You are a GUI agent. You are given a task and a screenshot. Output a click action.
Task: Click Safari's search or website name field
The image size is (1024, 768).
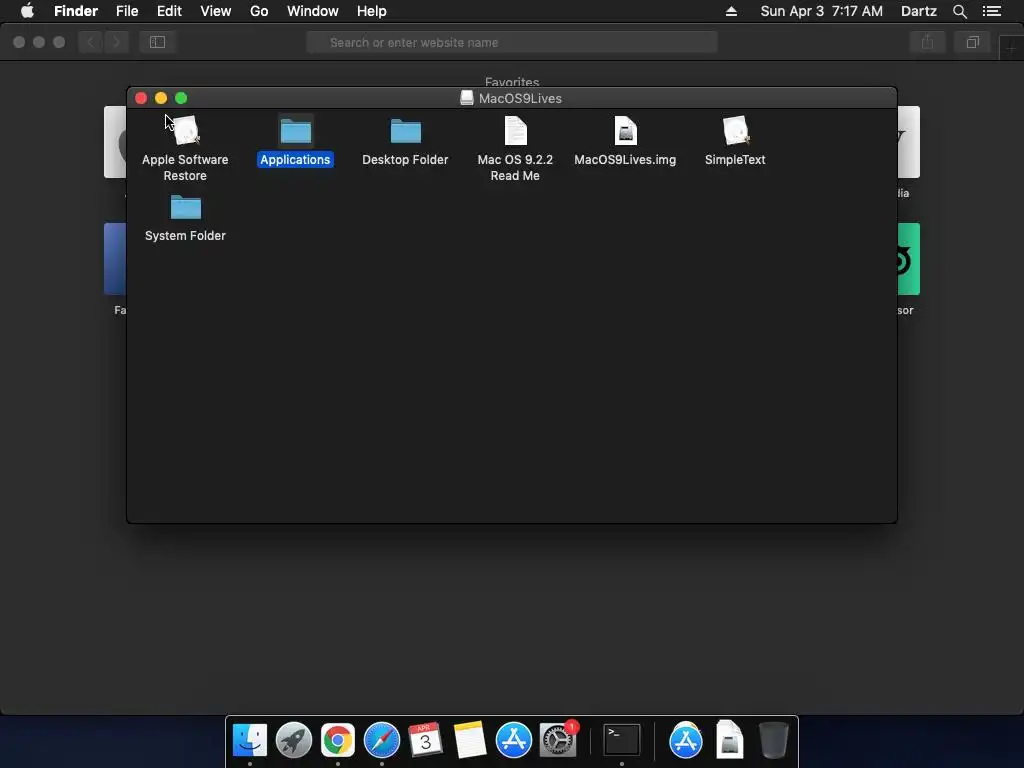point(512,42)
